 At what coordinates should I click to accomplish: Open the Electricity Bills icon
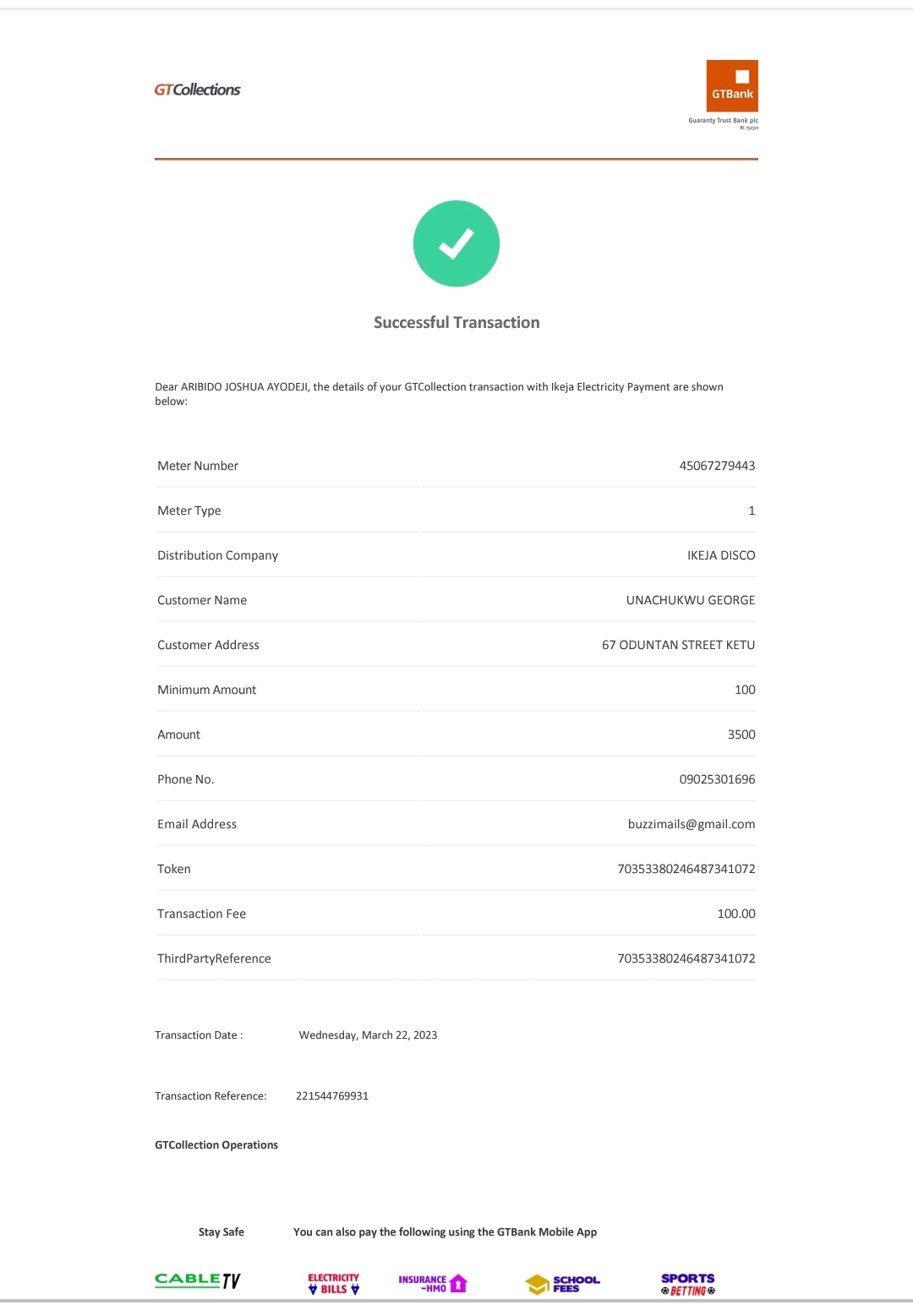333,1283
